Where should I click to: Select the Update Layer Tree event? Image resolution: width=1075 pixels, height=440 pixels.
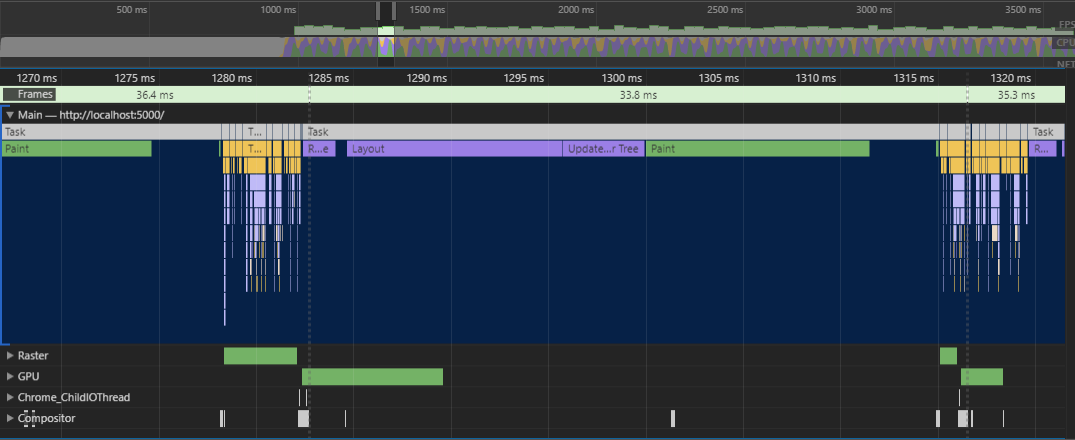pyautogui.click(x=603, y=149)
